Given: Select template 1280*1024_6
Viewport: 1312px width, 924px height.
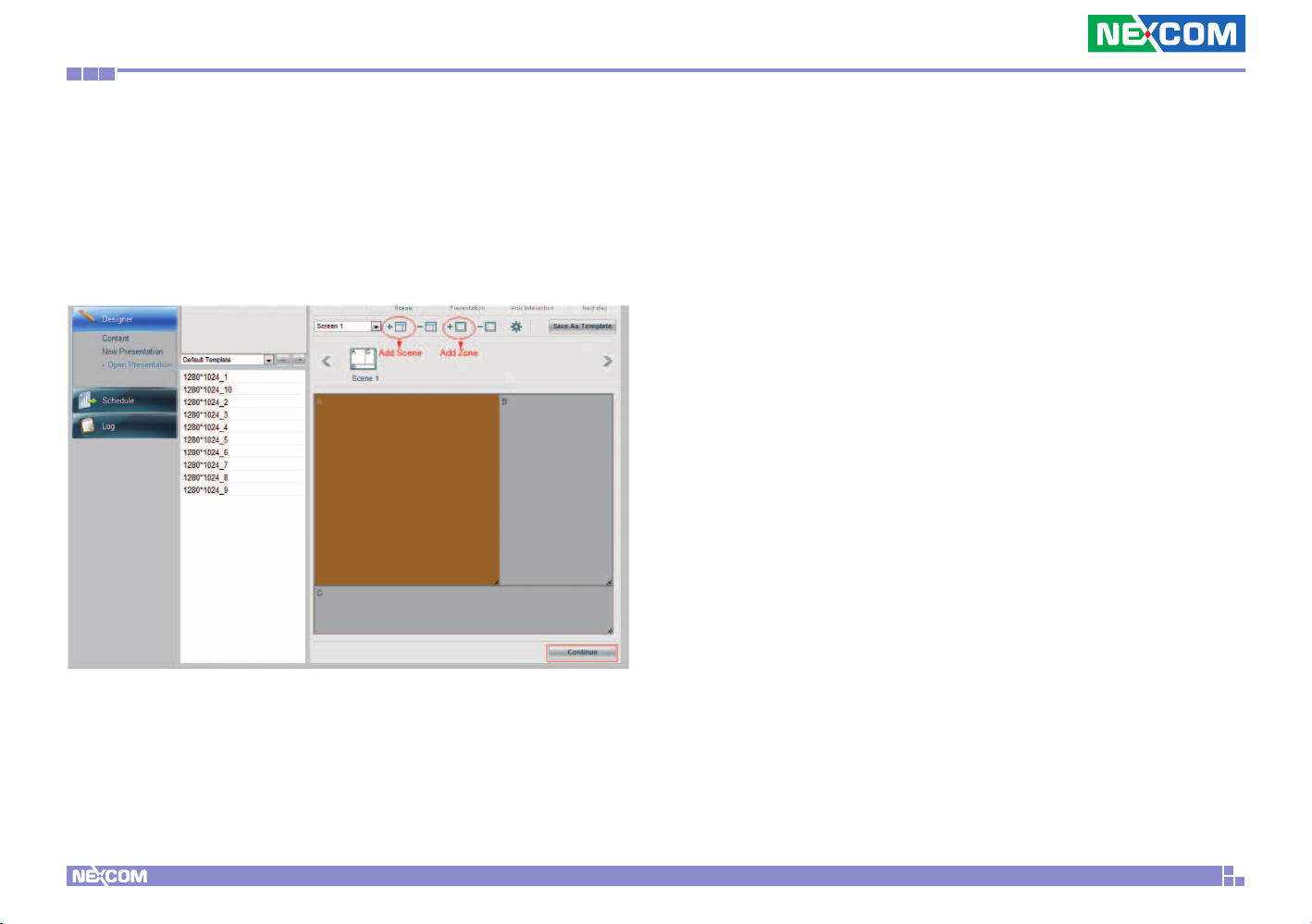Looking at the screenshot, I should [x=242, y=452].
